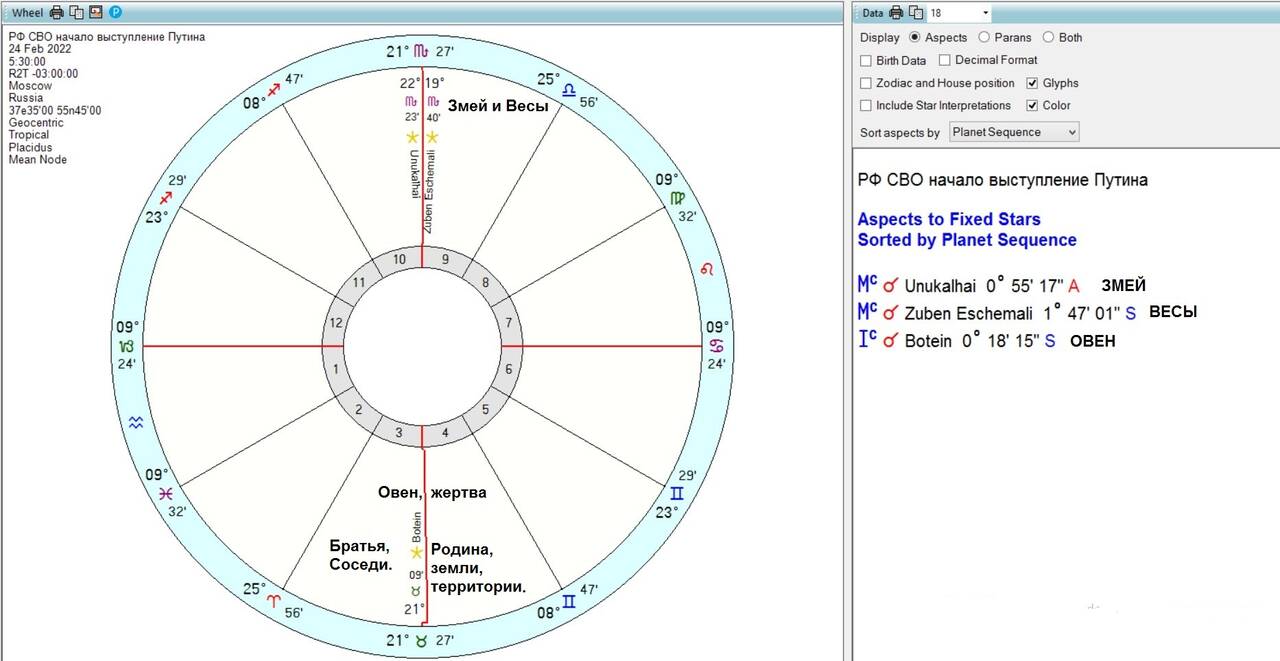Print the Wheel chart using printer icon
Screen dimensions: 1280x661
click(57, 12)
